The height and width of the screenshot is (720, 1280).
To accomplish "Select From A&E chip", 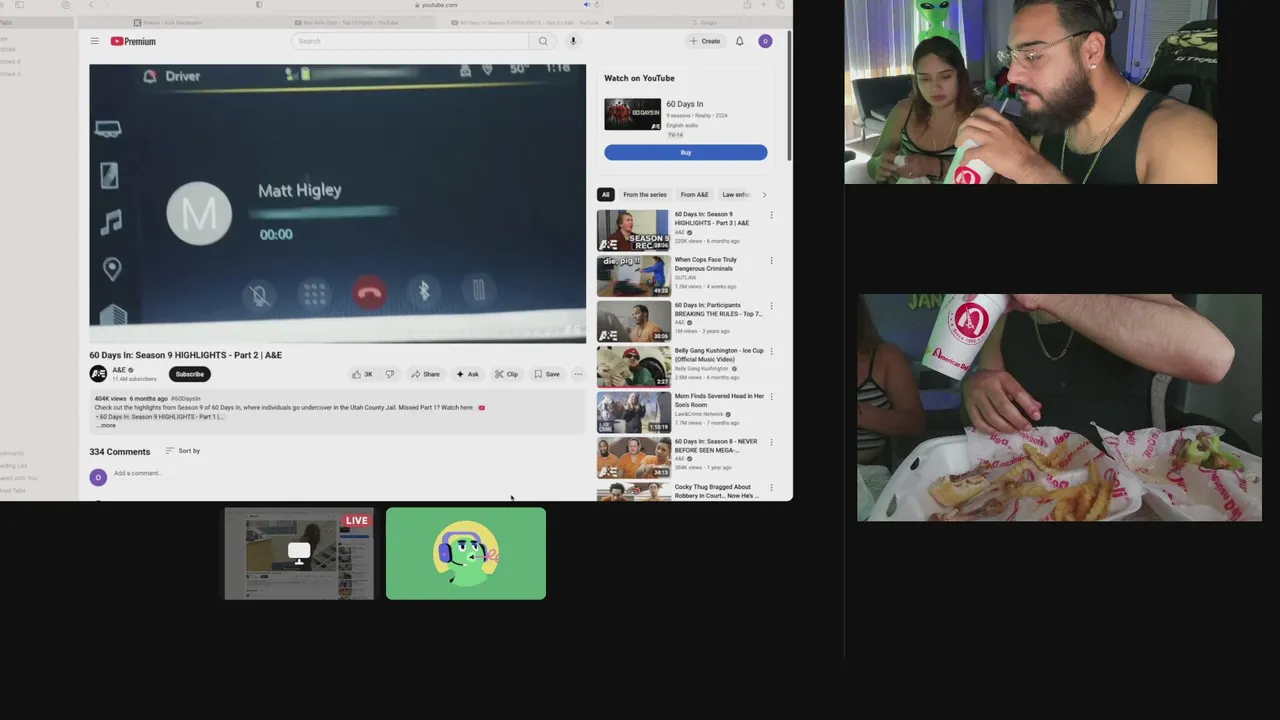I will [694, 195].
